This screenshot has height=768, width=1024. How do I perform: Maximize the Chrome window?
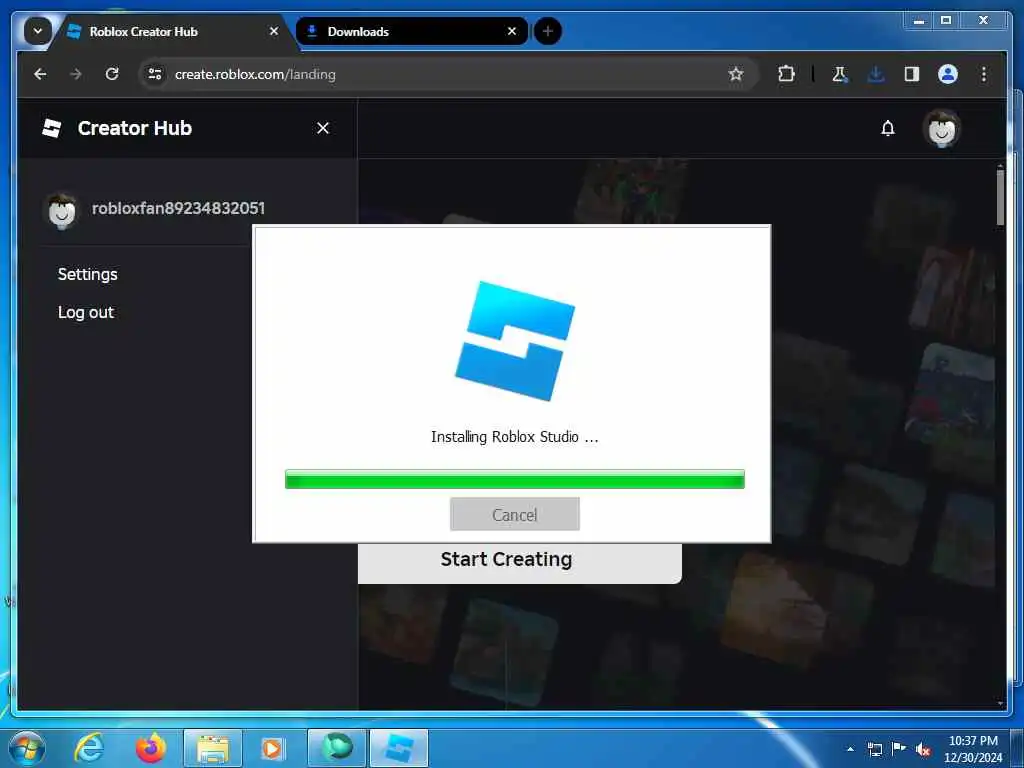pyautogui.click(x=946, y=21)
